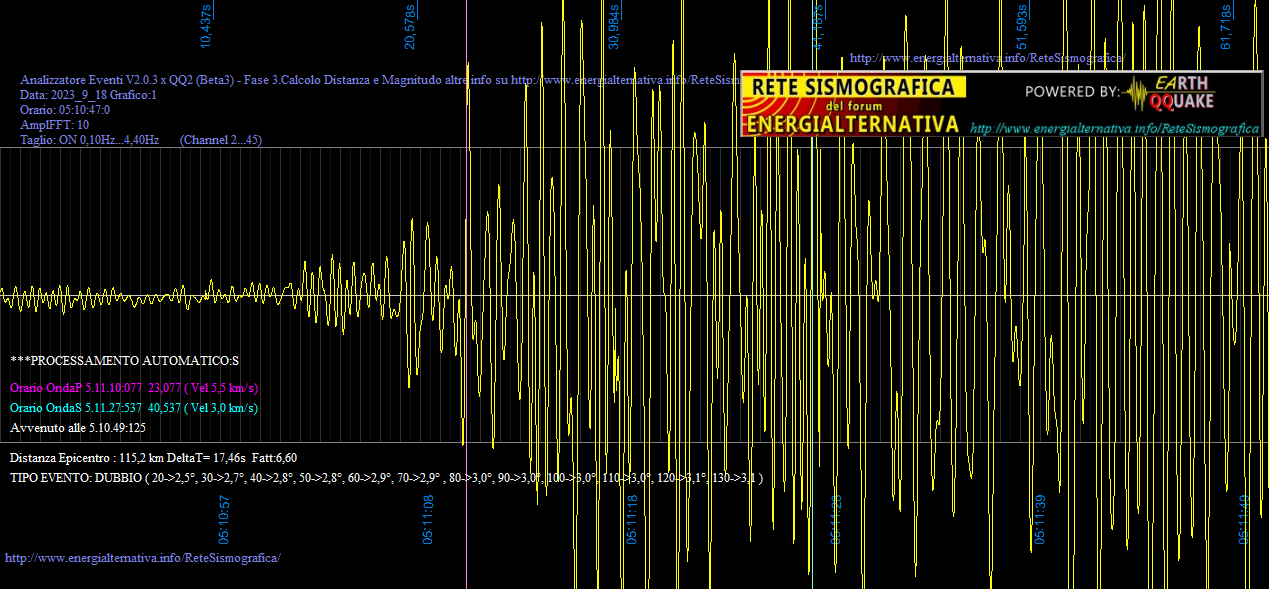Screen dimensions: 1269x589
Task: Click the RETE SISMOGRAFICA Energialternativa banner logo
Action: click(x=853, y=105)
